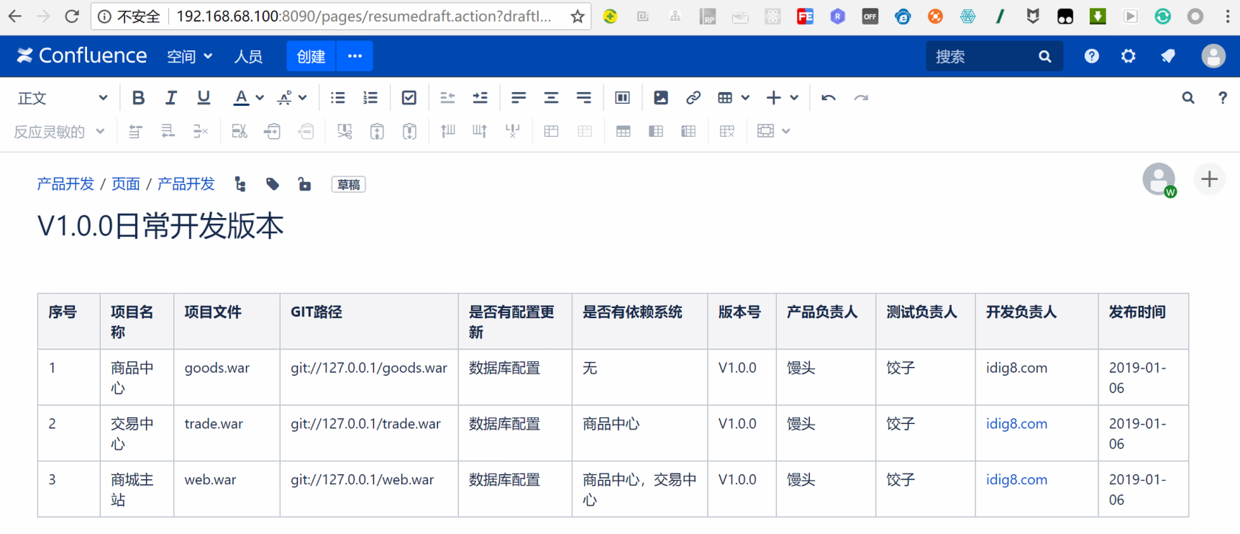Copy the current table row
The width and height of the screenshot is (1240, 534).
click(272, 131)
